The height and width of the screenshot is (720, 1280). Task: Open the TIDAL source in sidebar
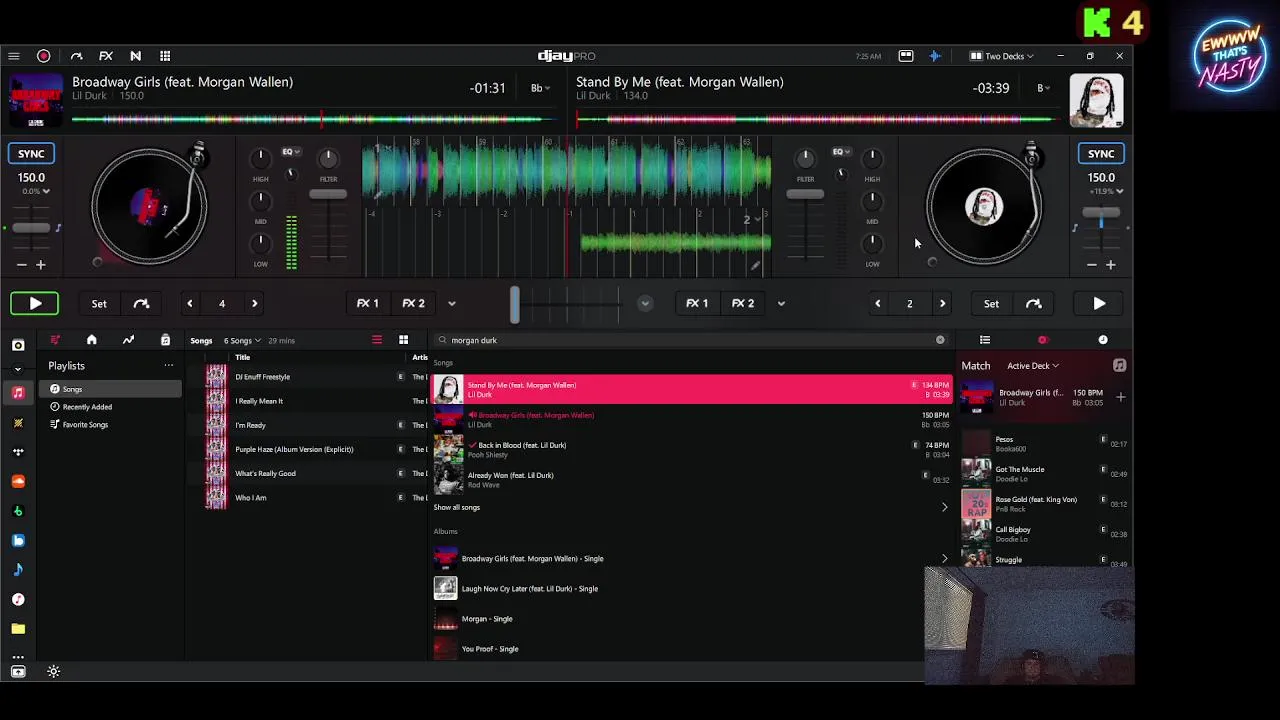[18, 452]
